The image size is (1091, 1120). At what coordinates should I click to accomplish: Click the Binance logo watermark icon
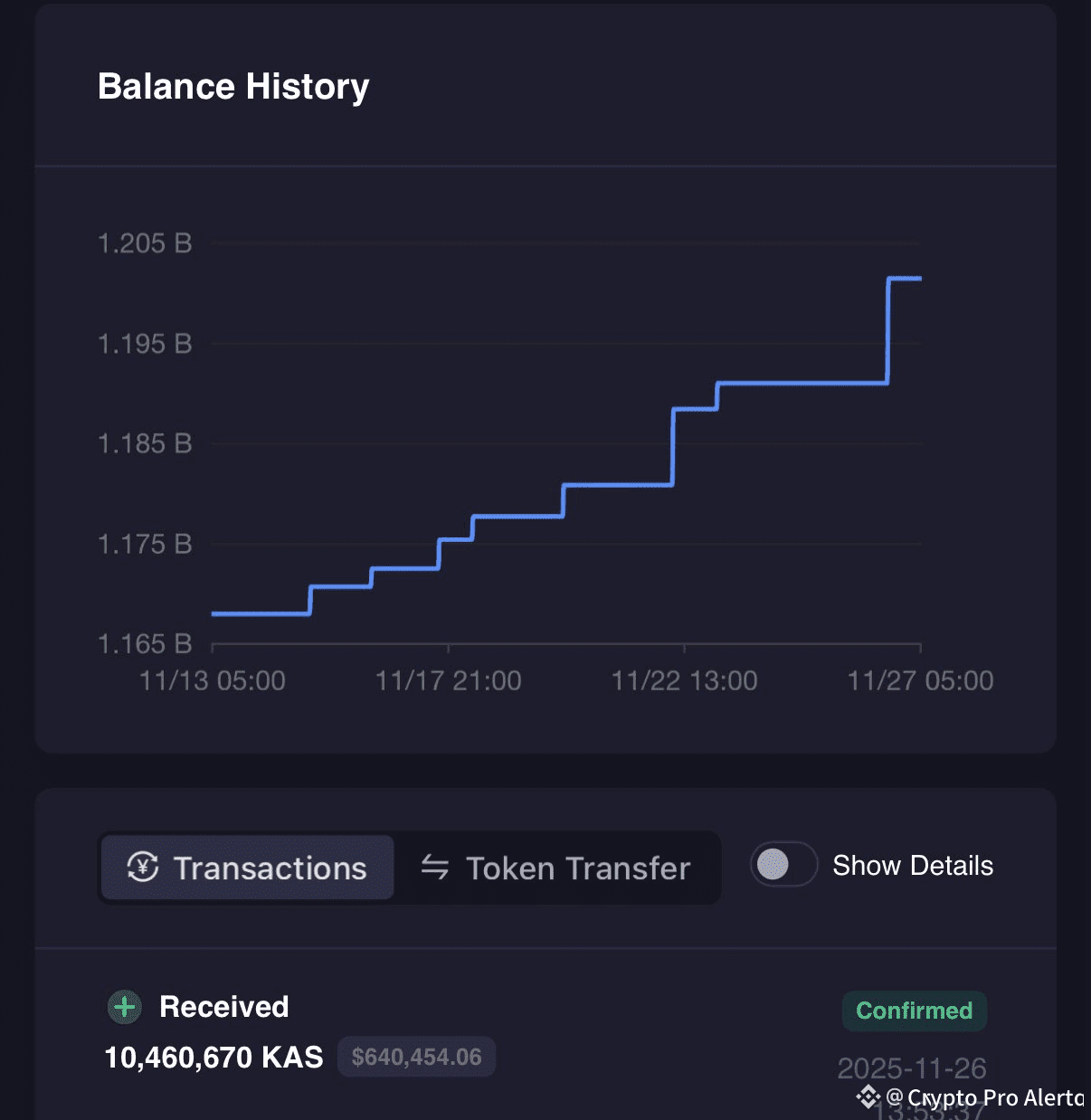[x=868, y=1097]
